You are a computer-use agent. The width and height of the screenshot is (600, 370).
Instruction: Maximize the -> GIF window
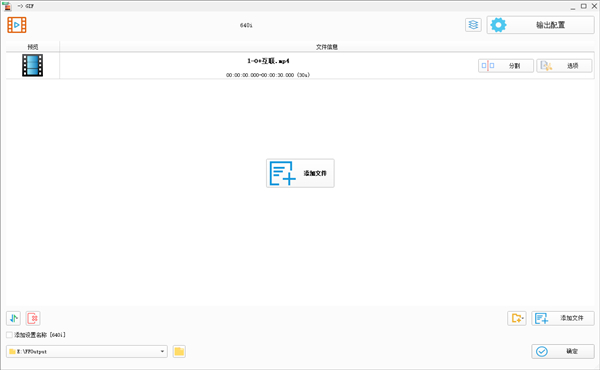[x=584, y=6]
